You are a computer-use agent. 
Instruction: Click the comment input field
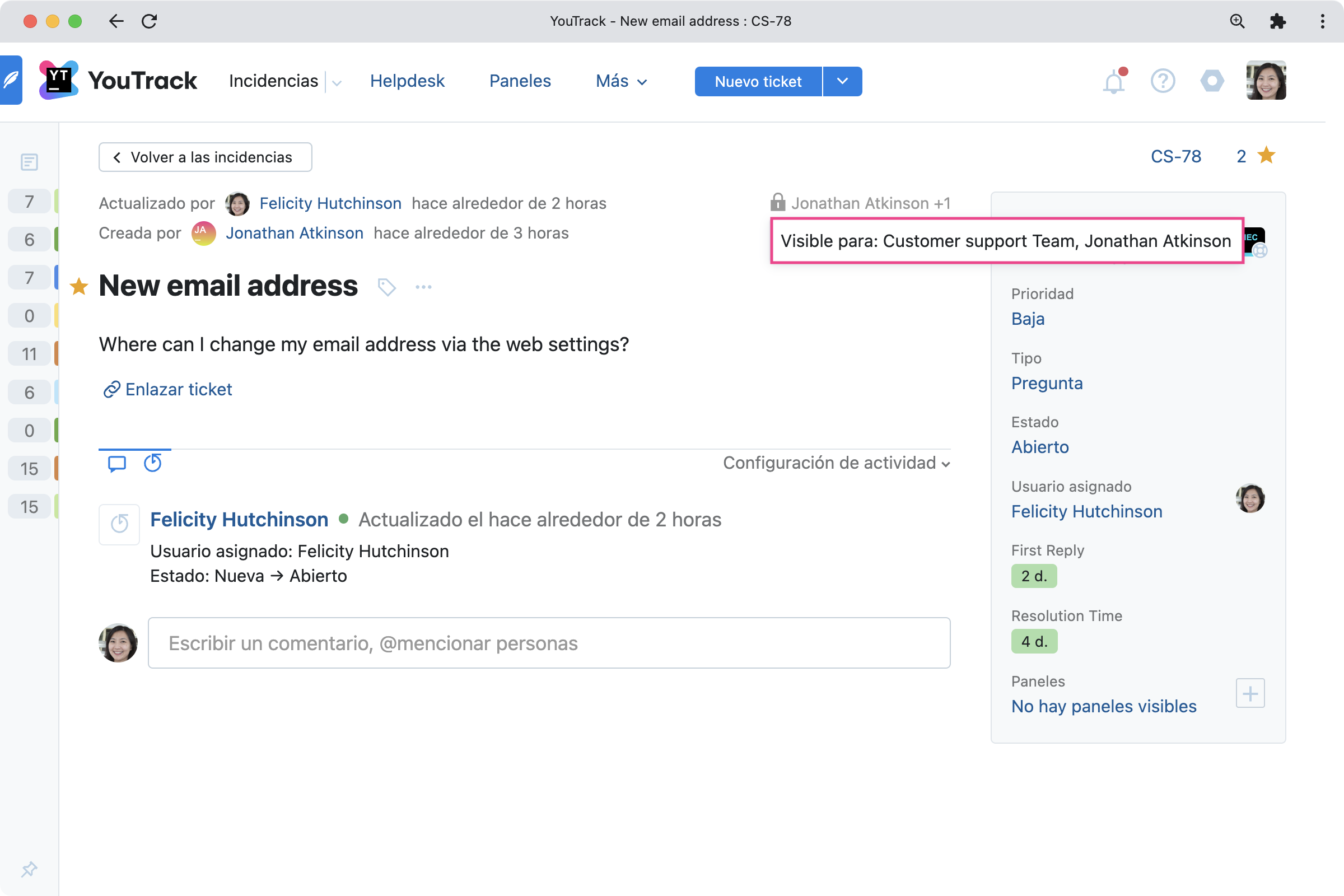tap(549, 643)
